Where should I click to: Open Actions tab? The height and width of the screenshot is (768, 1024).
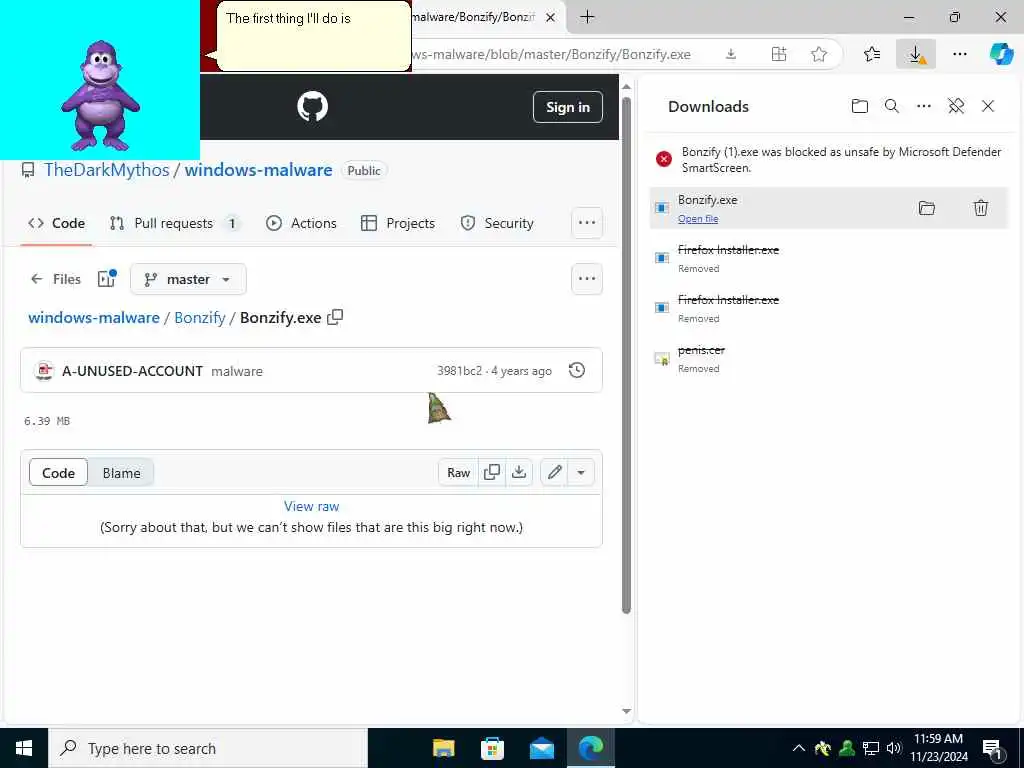[301, 223]
